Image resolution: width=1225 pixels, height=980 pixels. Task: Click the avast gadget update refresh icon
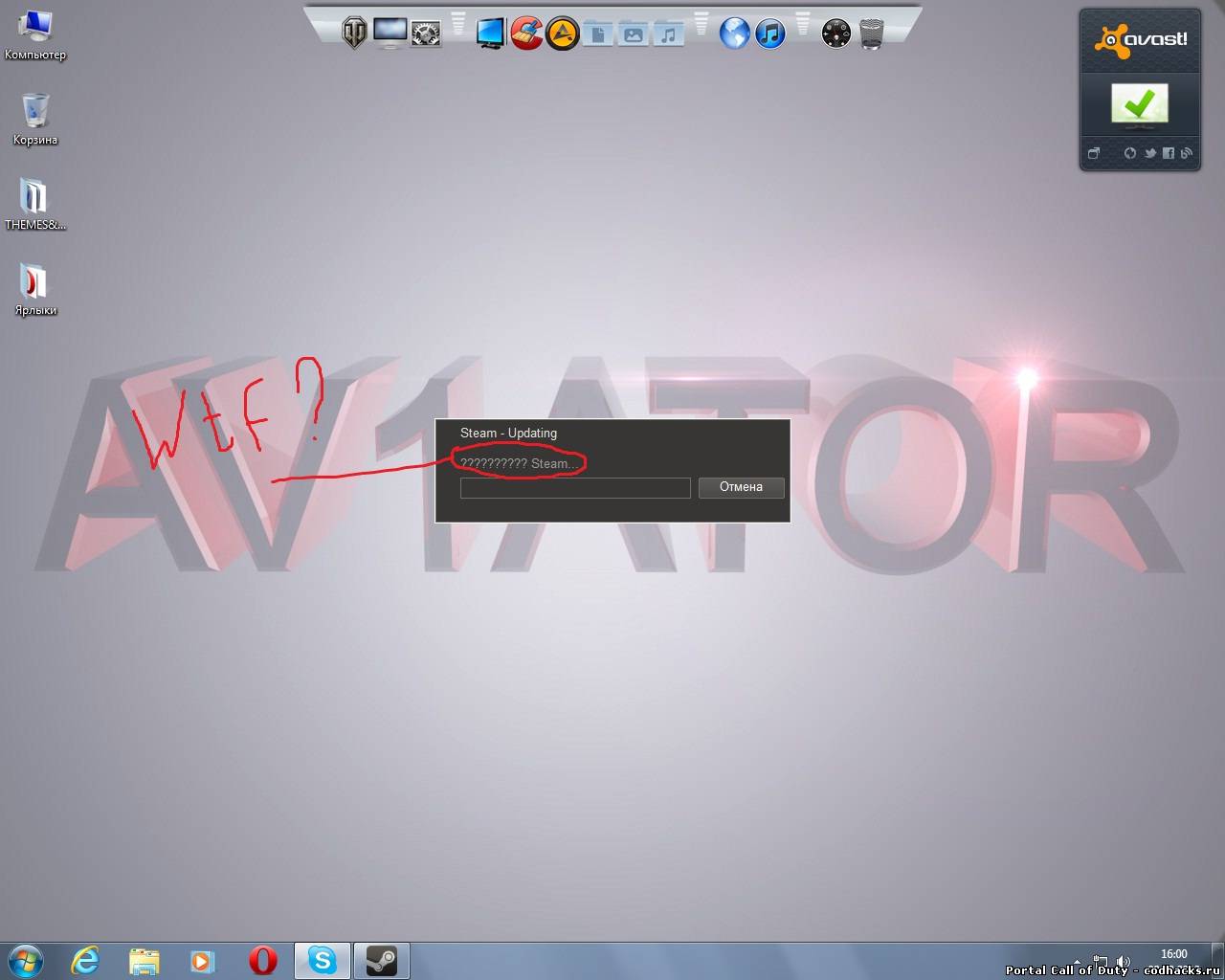click(x=1130, y=153)
